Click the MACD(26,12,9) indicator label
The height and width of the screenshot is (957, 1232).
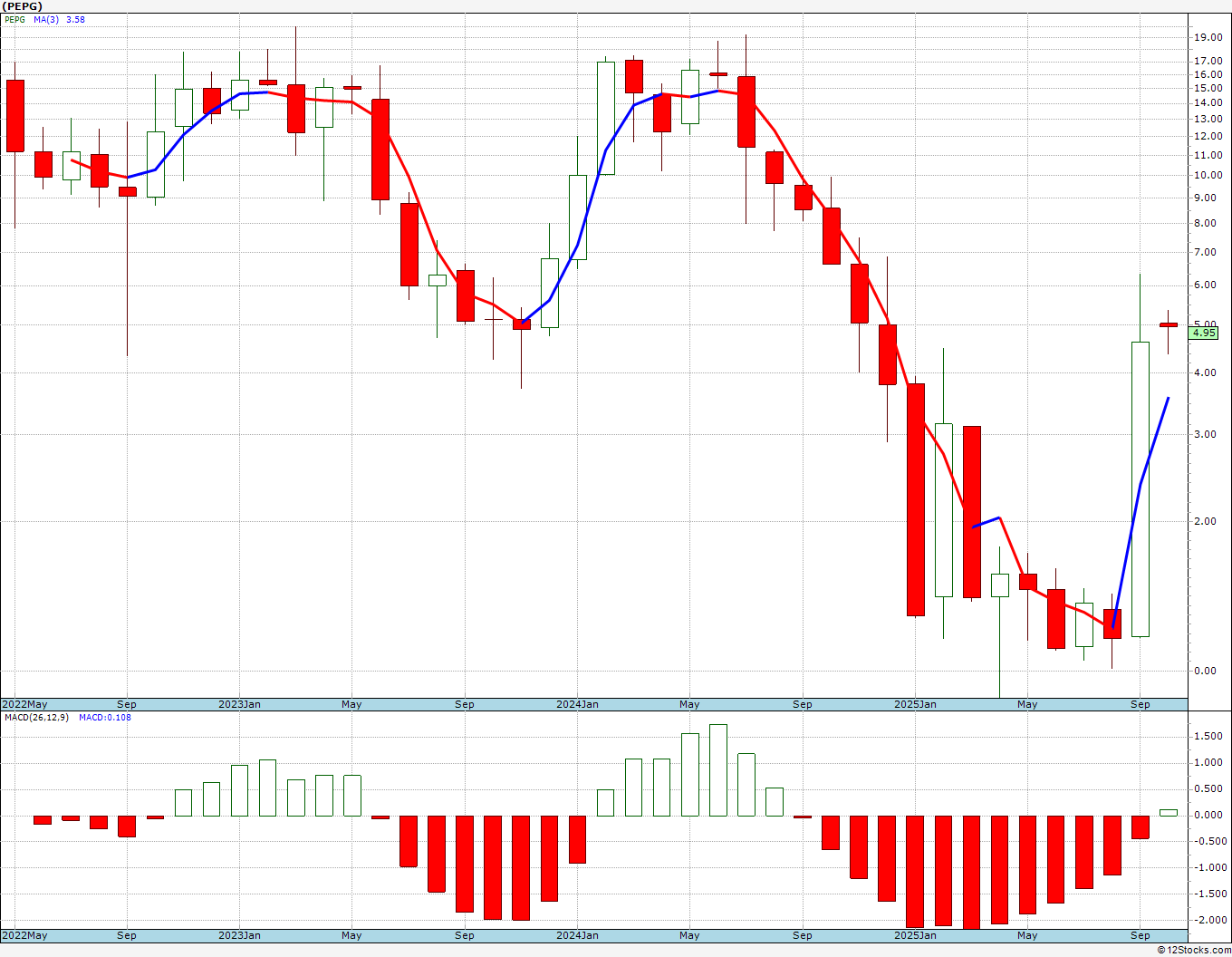tap(36, 718)
